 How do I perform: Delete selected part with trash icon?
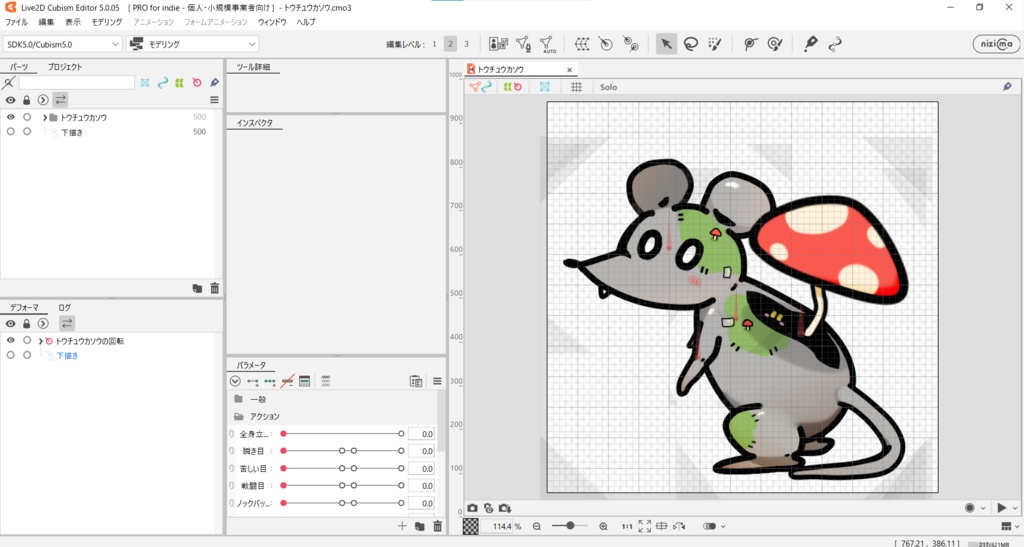pyautogui.click(x=214, y=289)
